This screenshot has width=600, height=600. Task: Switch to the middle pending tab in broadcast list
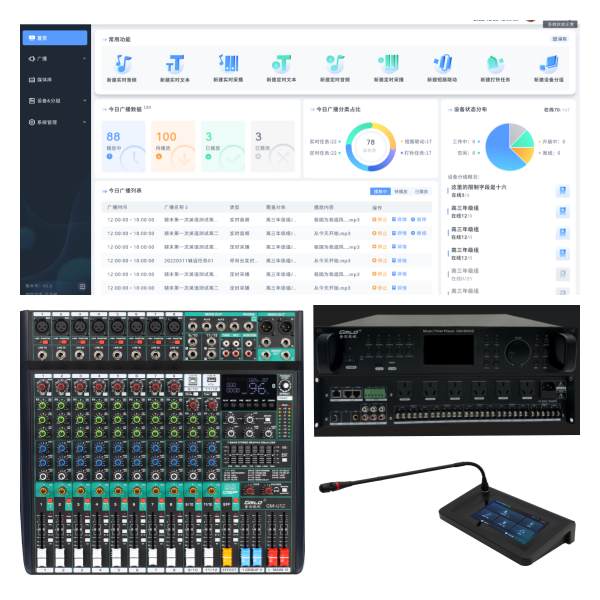(401, 191)
